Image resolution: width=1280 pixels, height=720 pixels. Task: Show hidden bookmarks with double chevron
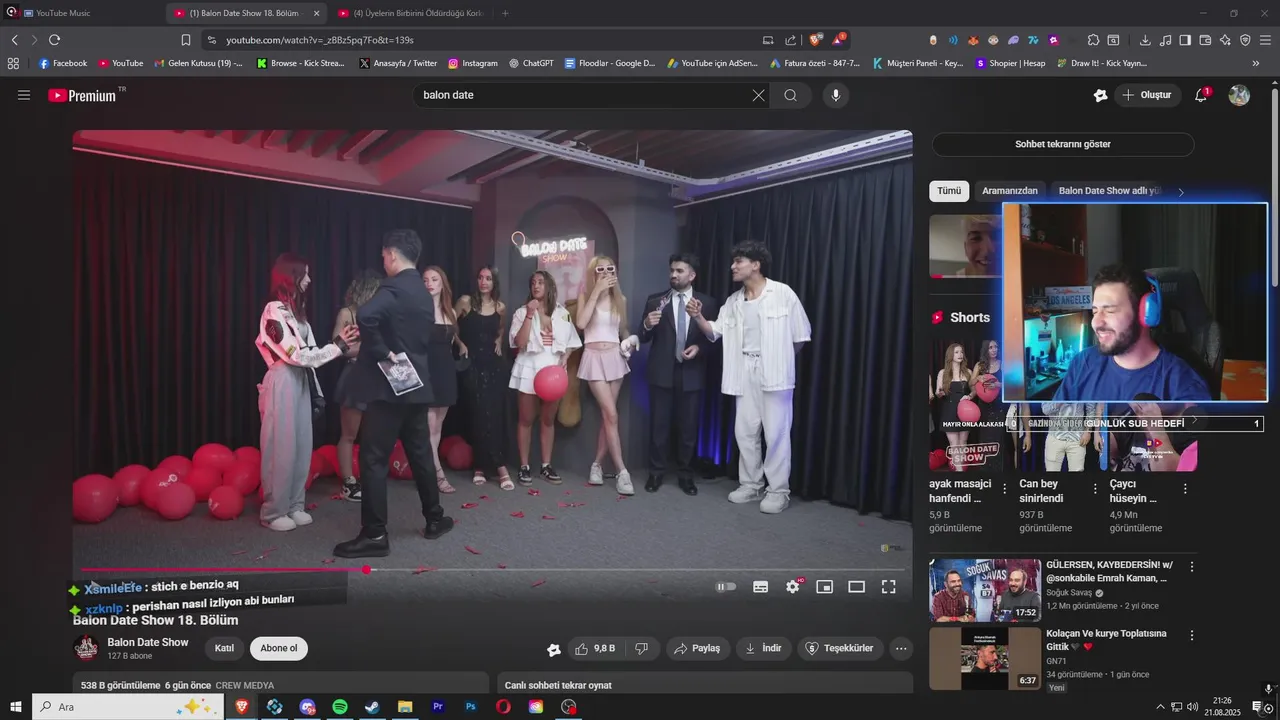pos(1256,63)
